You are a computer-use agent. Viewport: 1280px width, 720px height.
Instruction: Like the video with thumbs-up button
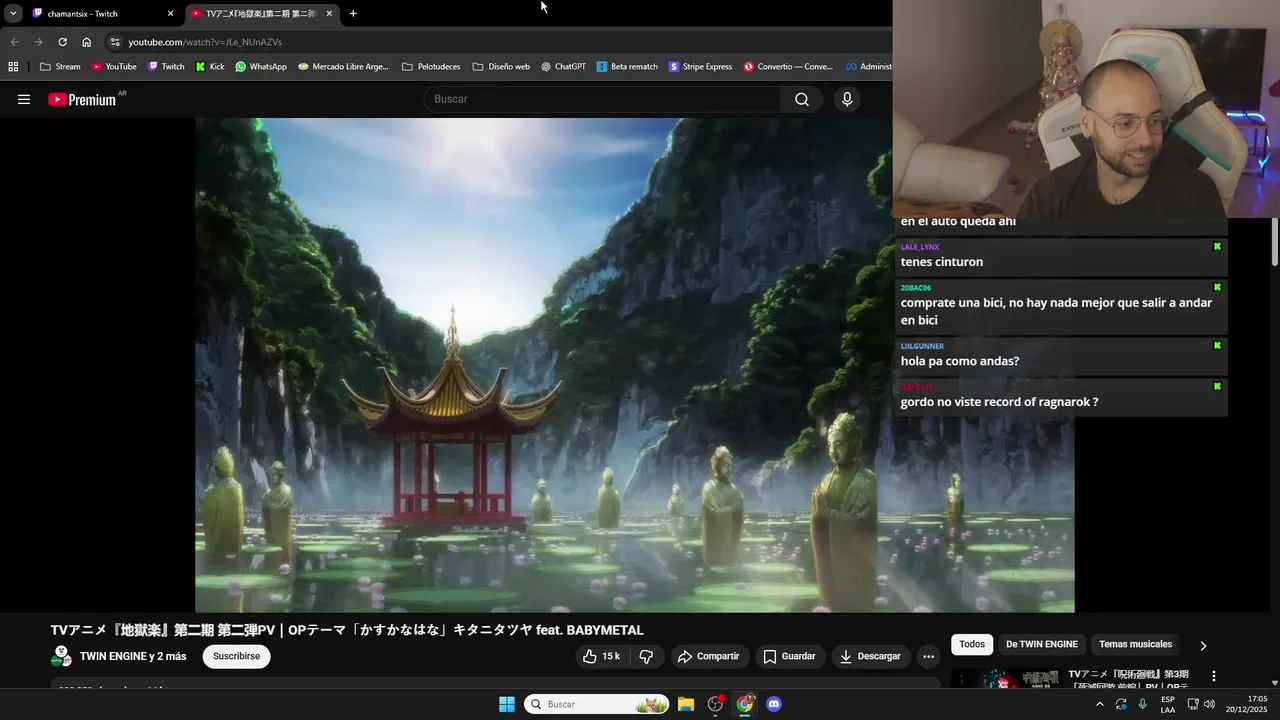(x=602, y=657)
